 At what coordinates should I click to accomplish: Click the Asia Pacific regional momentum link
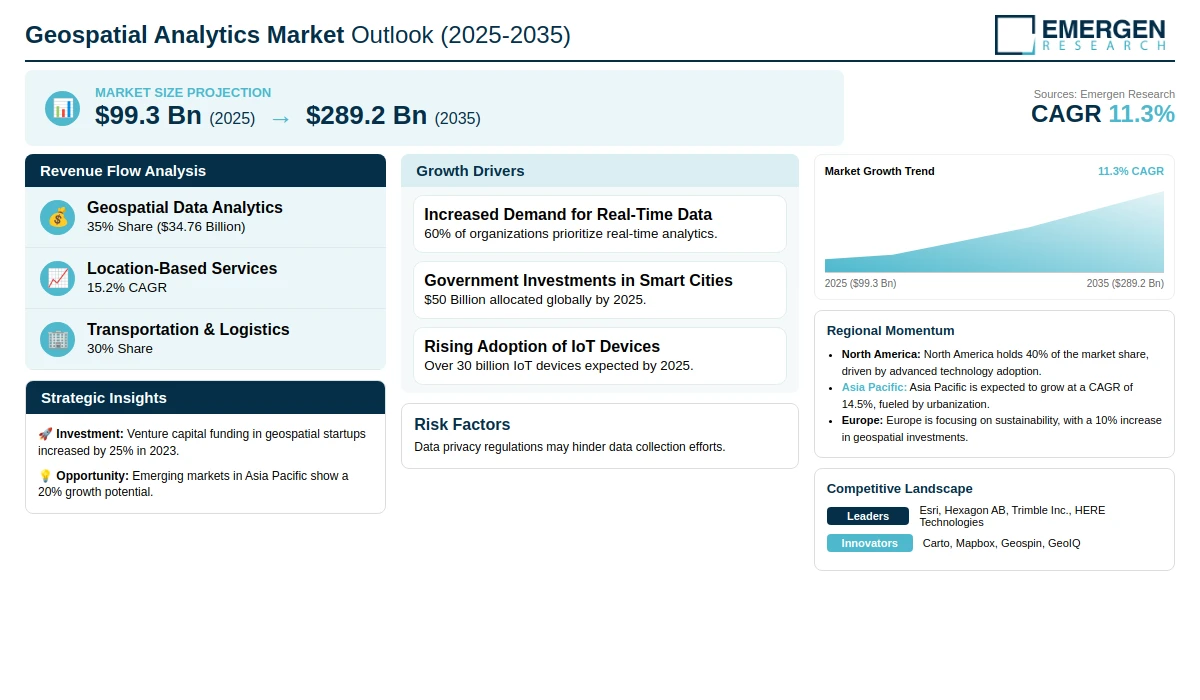[x=874, y=387]
